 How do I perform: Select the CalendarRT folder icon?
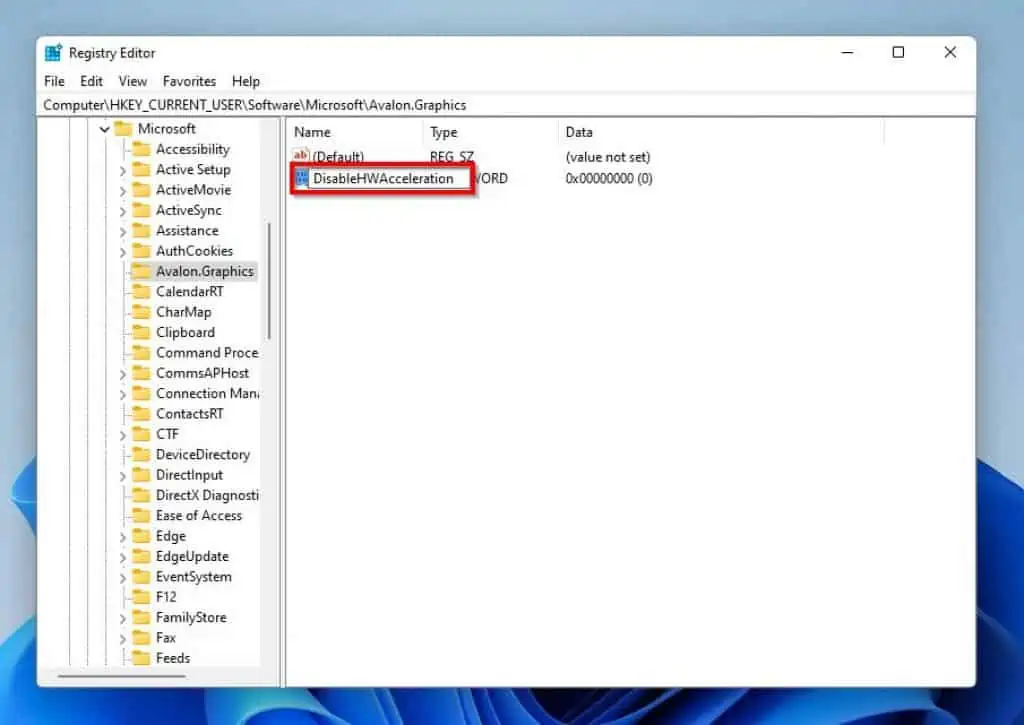tap(141, 291)
